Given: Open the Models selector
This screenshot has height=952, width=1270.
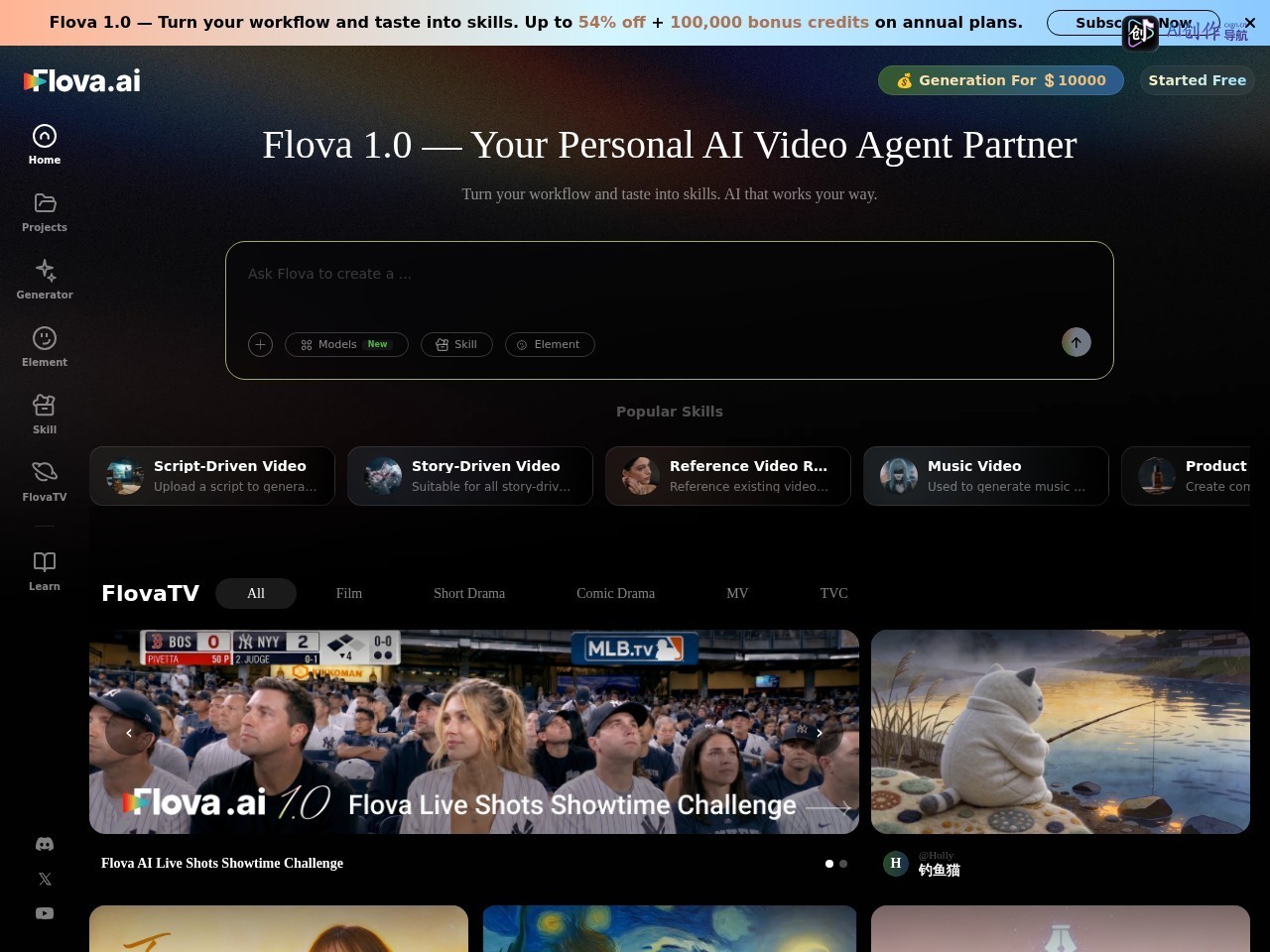Looking at the screenshot, I should click(x=346, y=344).
